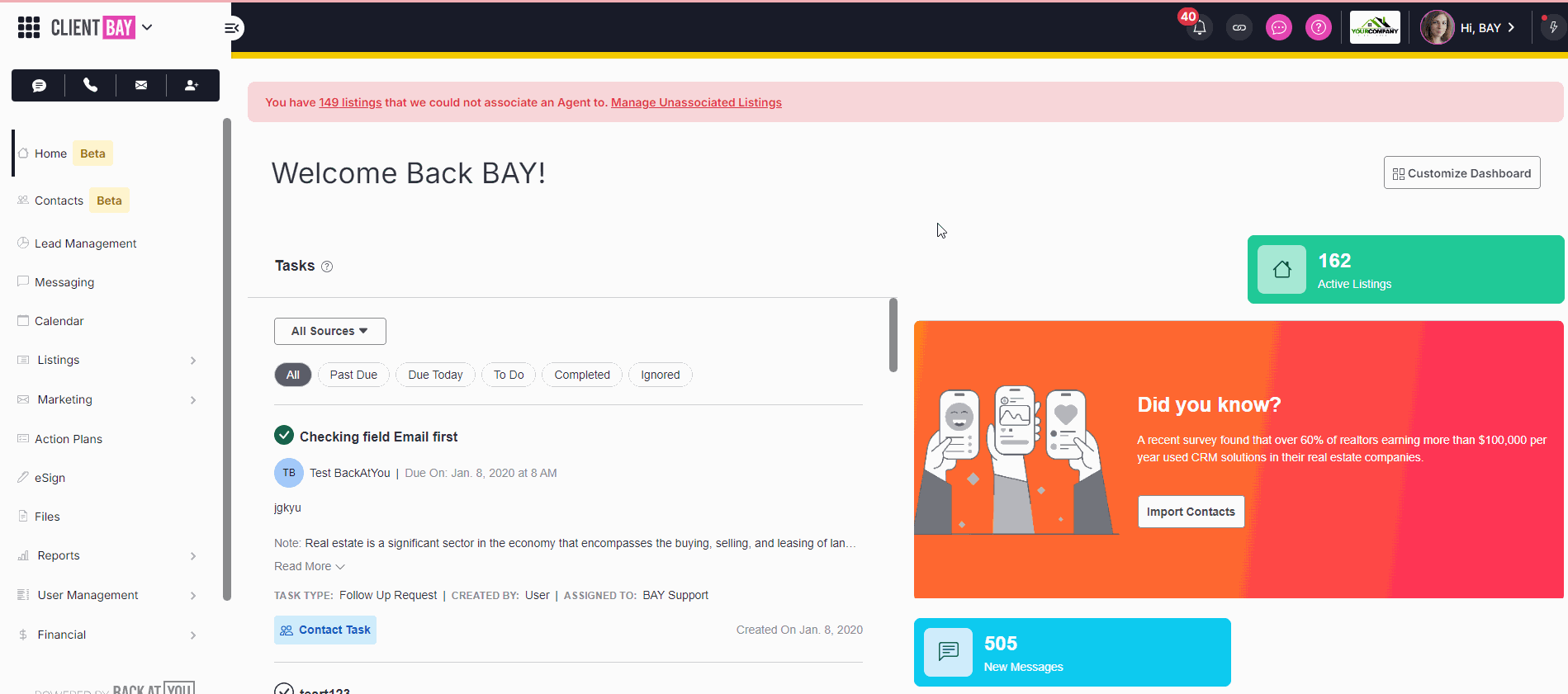Viewport: 1568px width, 694px height.
Task: Click the add contact icon in quick toolbar
Action: (192, 85)
